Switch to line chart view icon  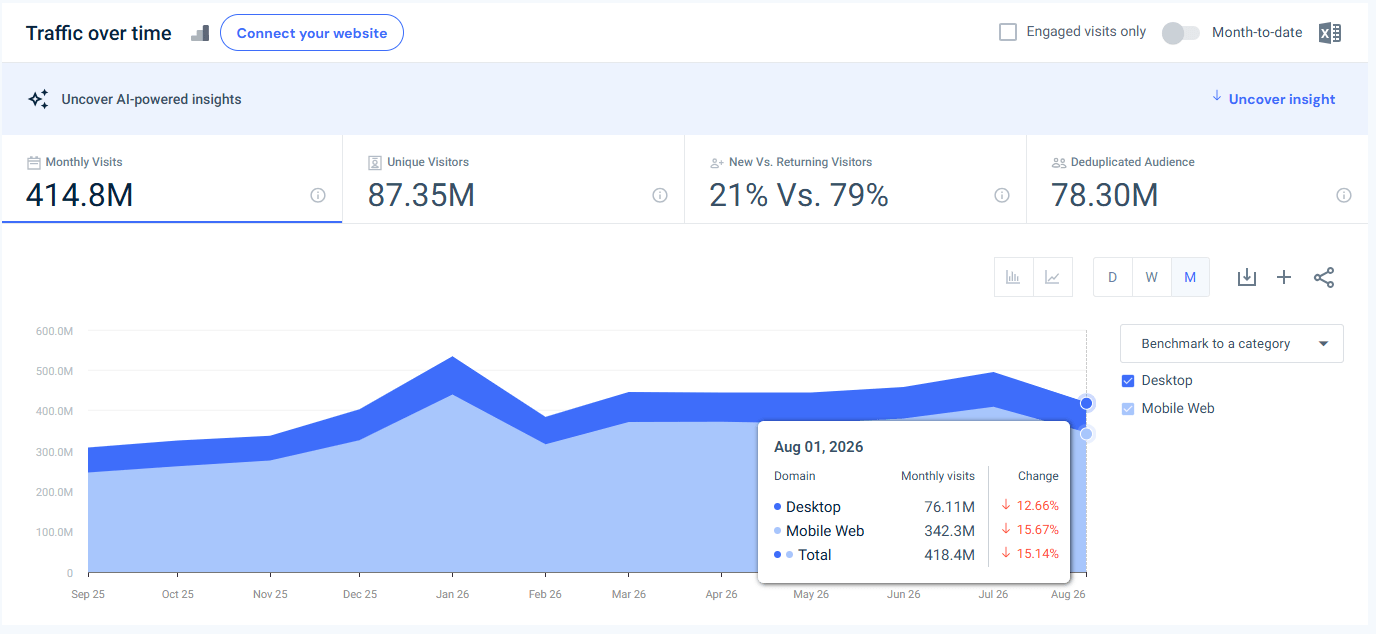1052,277
